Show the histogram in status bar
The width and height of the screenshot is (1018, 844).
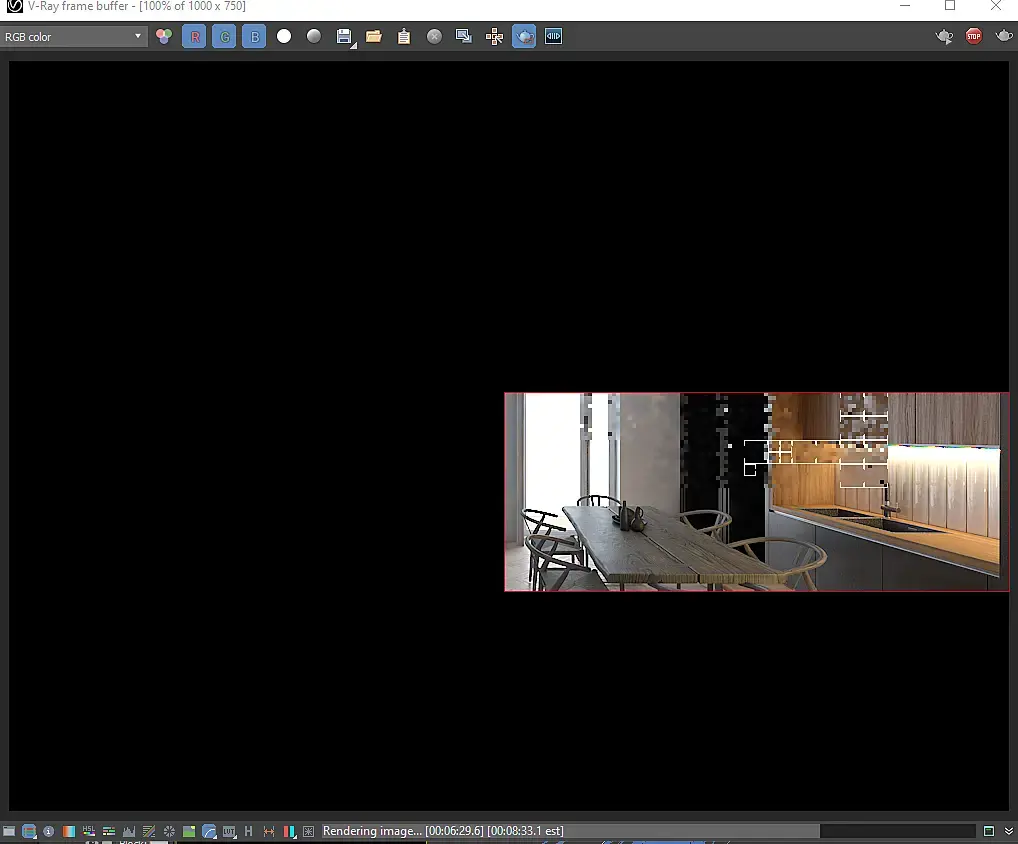[x=129, y=831]
